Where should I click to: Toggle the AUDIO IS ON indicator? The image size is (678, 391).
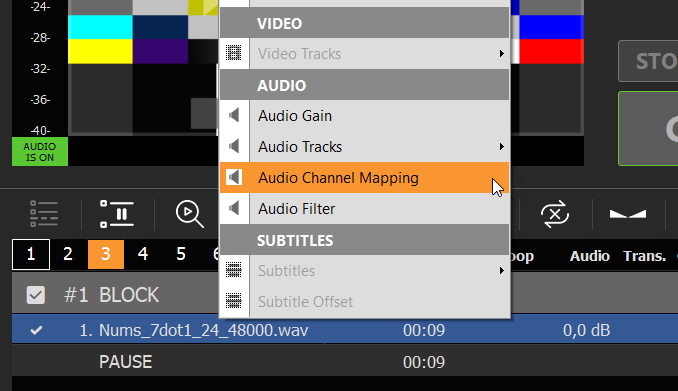pyautogui.click(x=40, y=151)
